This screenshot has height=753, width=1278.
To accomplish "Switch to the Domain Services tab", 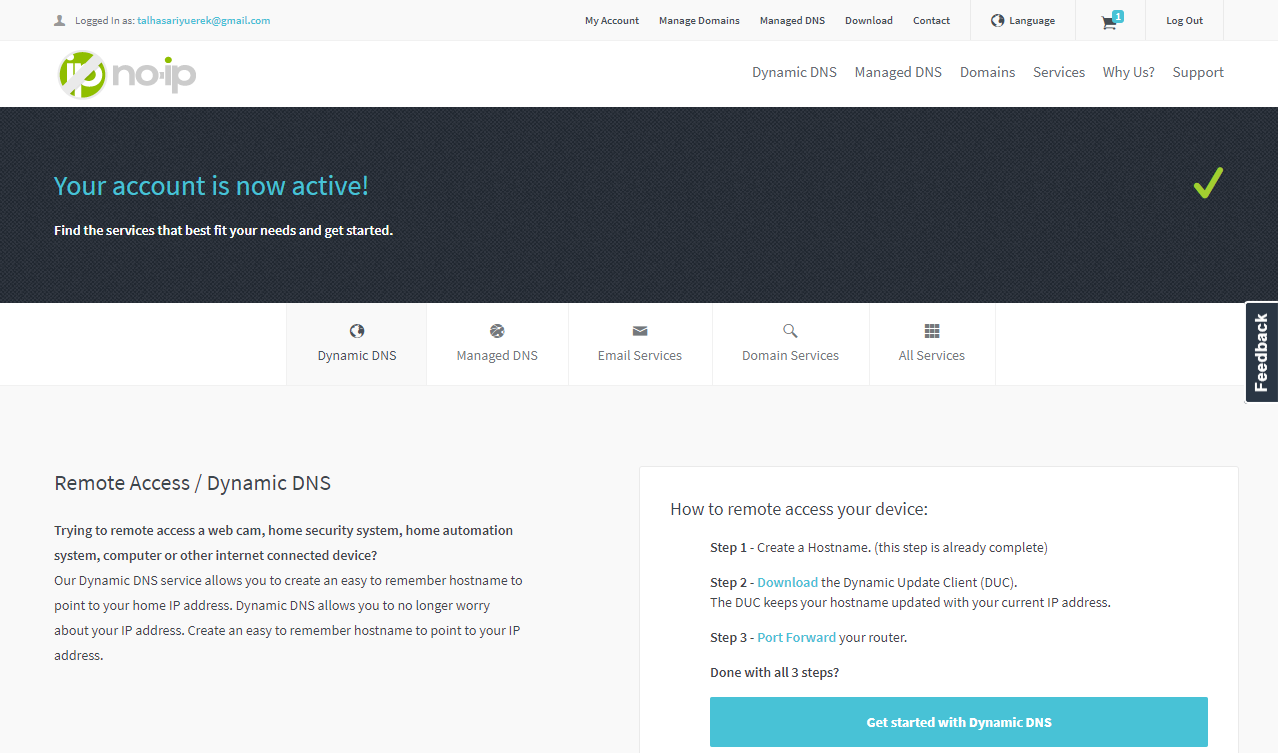I will click(790, 344).
